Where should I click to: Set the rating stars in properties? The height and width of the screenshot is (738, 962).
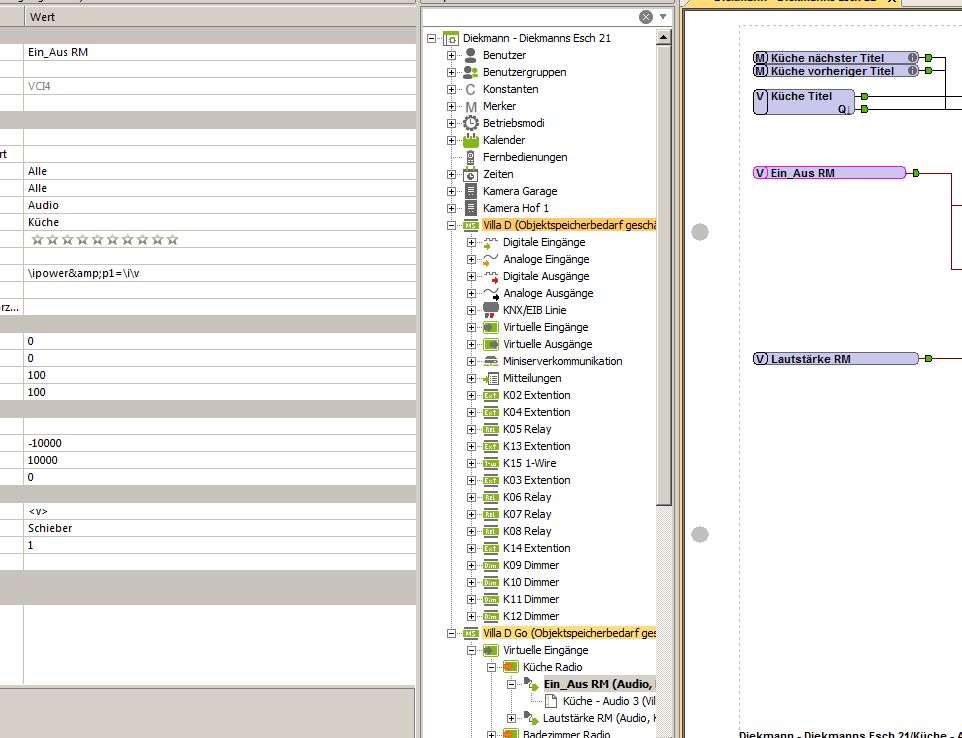click(x=104, y=240)
